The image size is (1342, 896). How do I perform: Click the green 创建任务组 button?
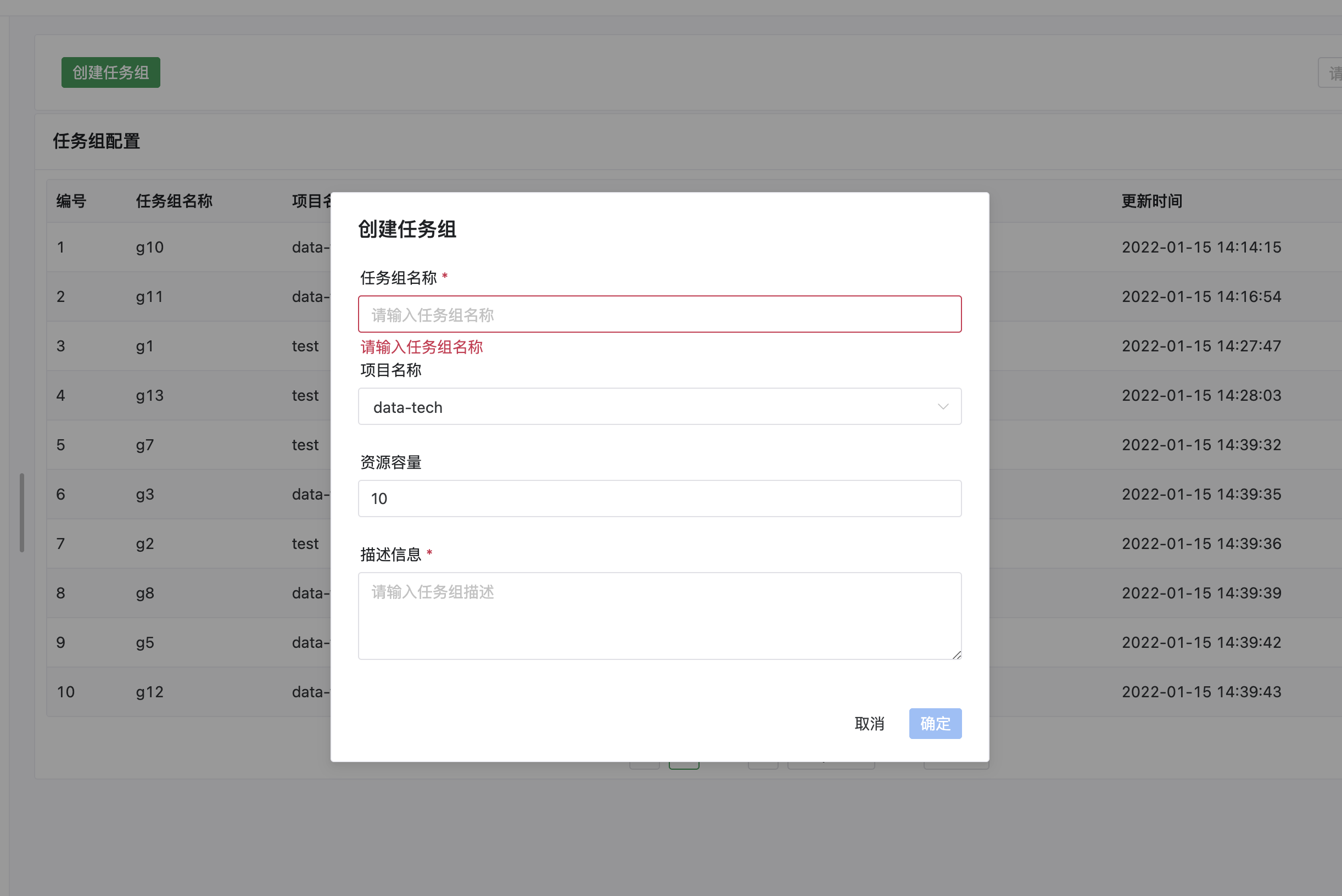pyautogui.click(x=110, y=72)
